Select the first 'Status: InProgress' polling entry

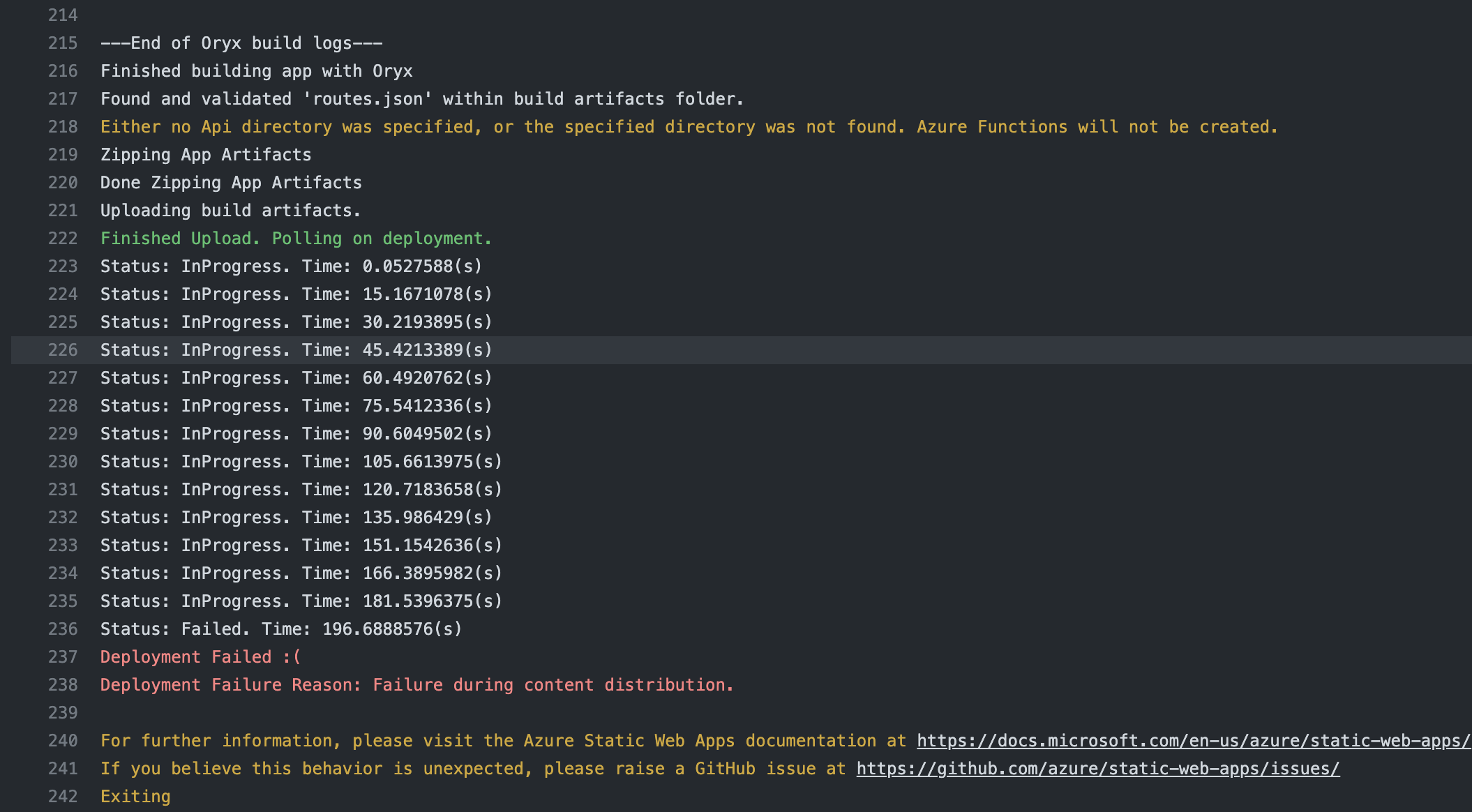(290, 266)
